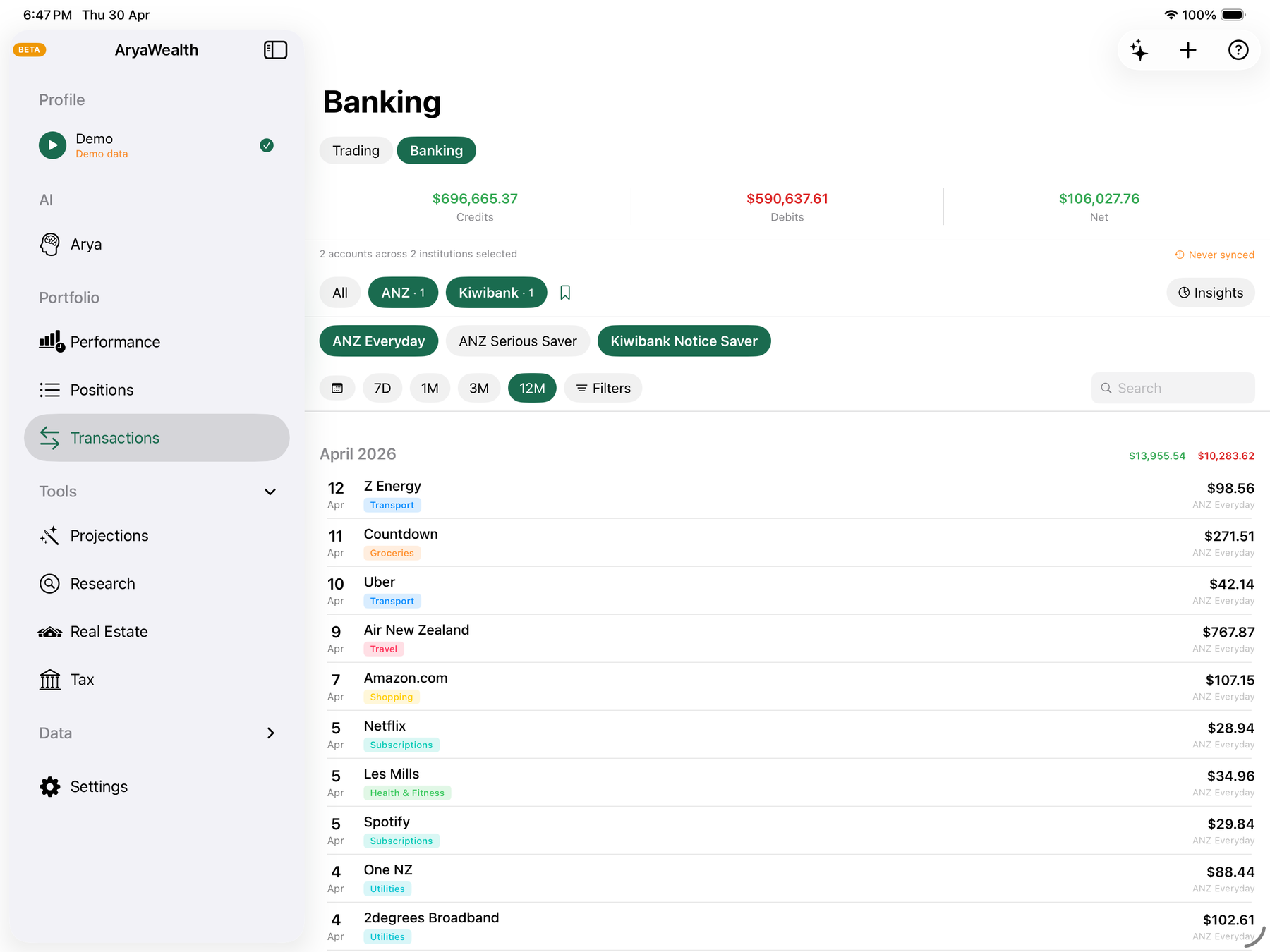Screen dimensions: 1270x952
Task: Open the Insights button
Action: pos(1211,293)
